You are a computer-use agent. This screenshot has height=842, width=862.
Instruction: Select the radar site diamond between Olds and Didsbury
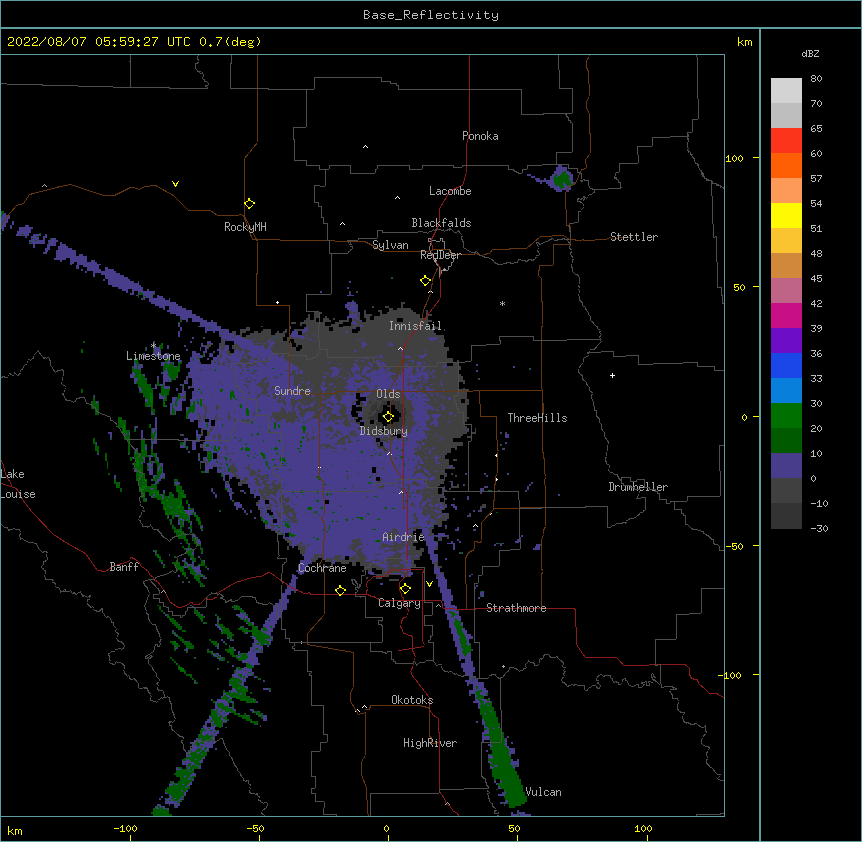point(388,417)
